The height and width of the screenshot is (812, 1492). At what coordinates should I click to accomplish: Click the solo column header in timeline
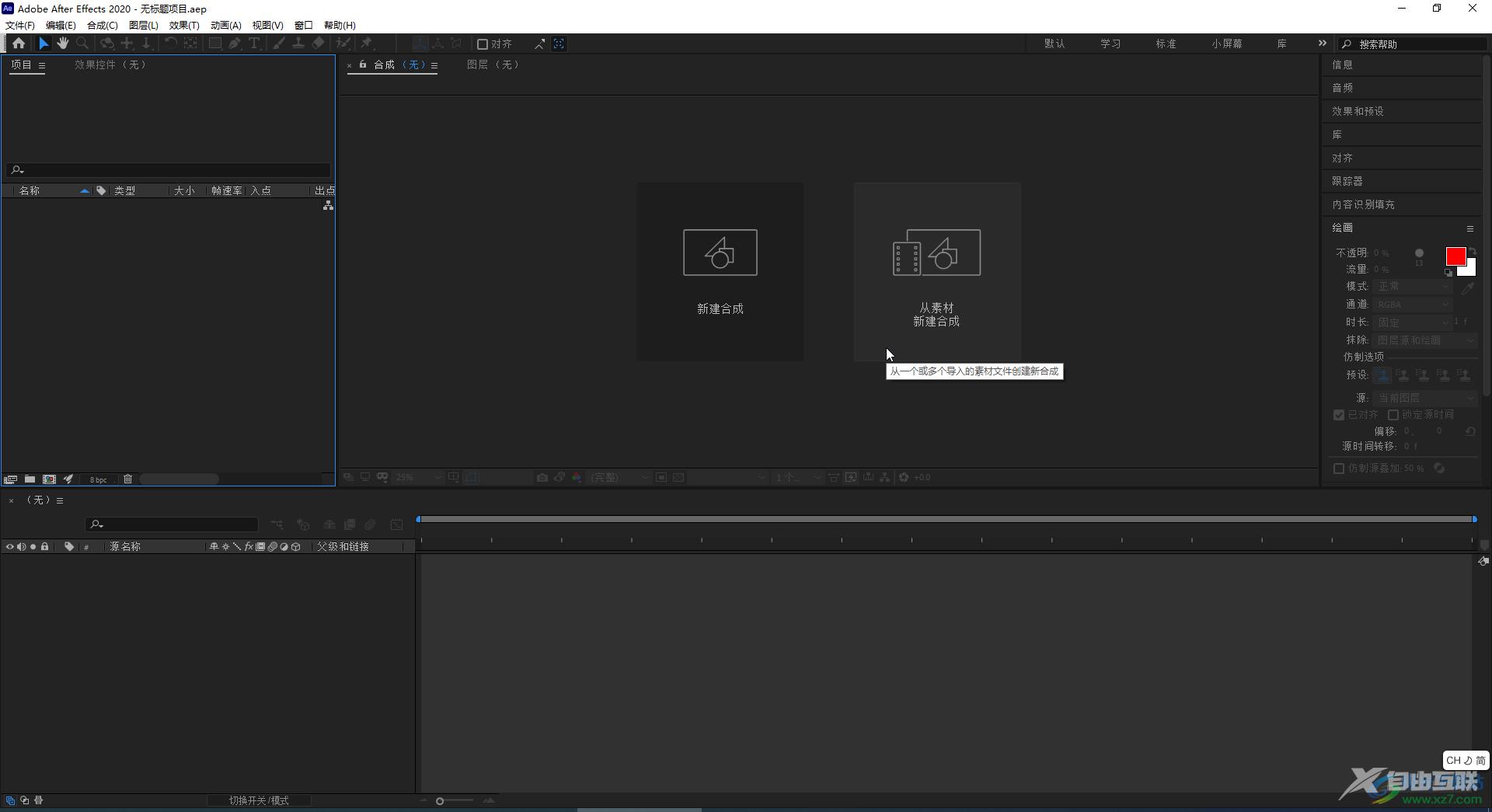[x=33, y=547]
